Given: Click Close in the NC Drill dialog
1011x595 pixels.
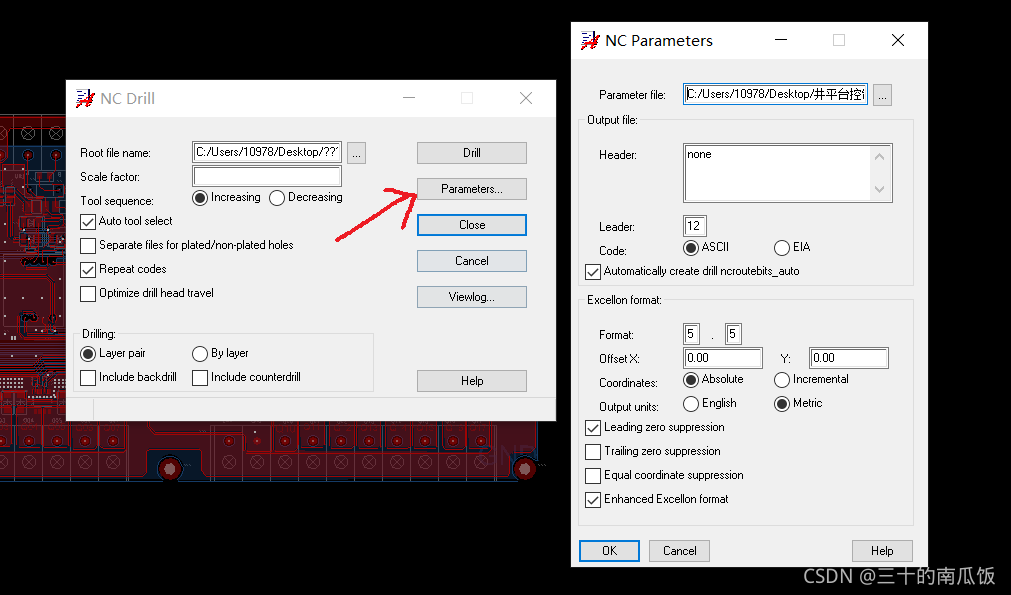Looking at the screenshot, I should (x=472, y=225).
